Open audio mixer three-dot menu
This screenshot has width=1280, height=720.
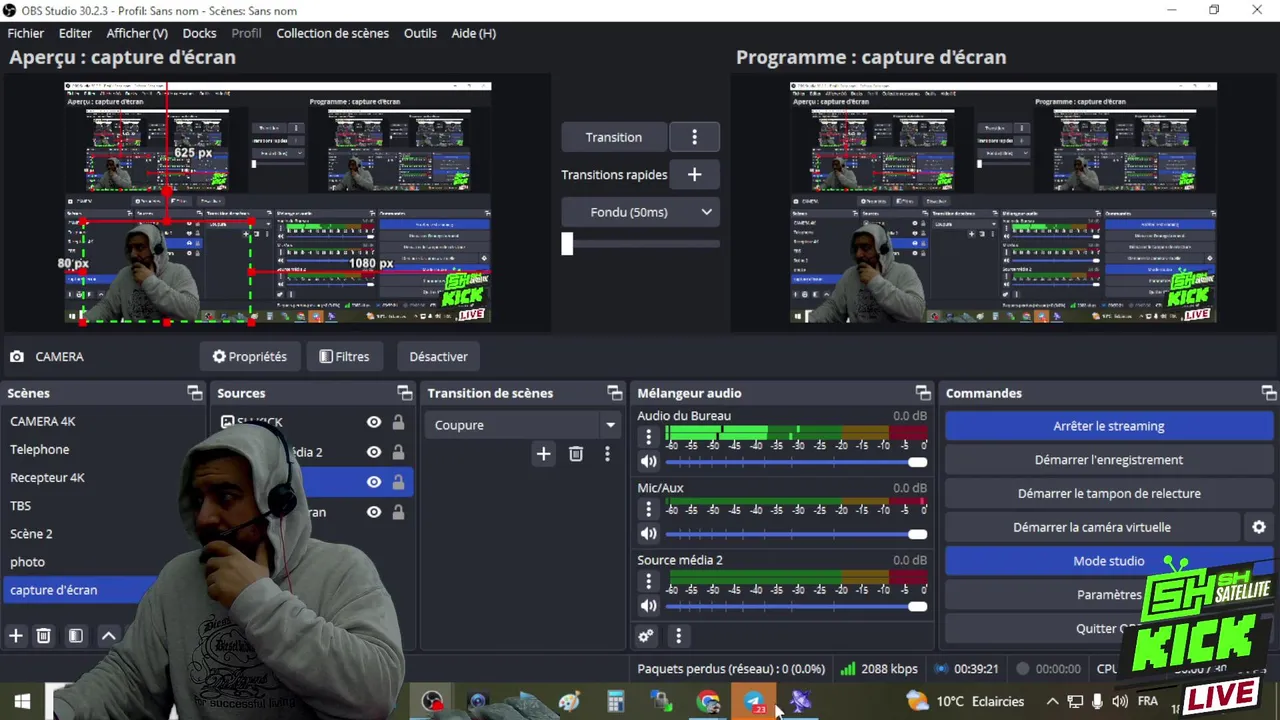pos(678,636)
